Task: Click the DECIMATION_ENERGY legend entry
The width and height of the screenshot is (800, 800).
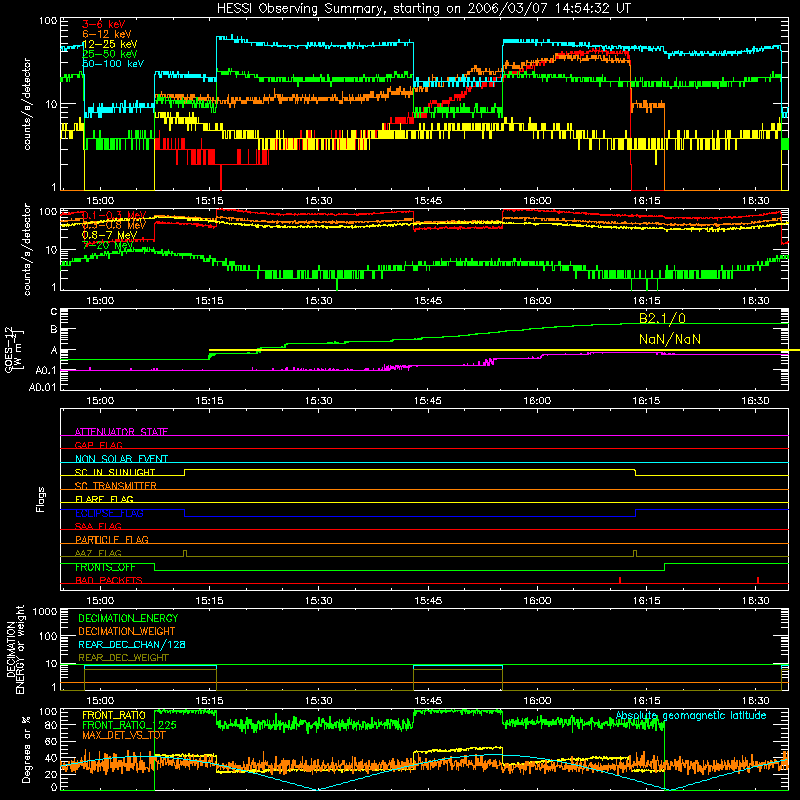Action: [x=128, y=618]
